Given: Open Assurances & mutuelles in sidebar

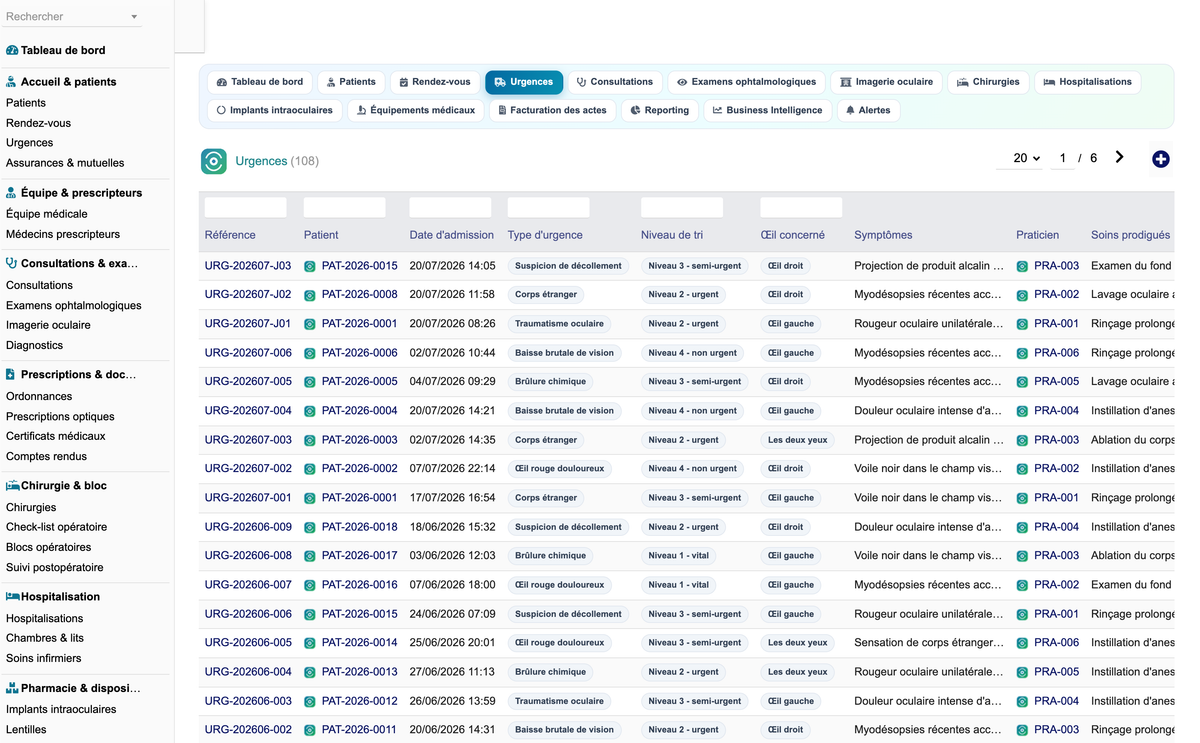Looking at the screenshot, I should coord(65,163).
